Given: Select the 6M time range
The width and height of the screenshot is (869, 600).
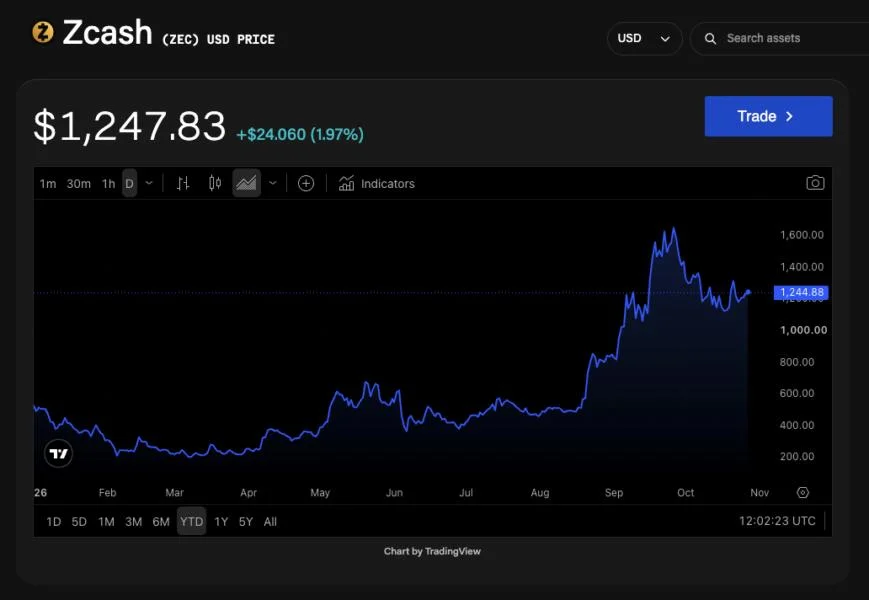Looking at the screenshot, I should (161, 522).
